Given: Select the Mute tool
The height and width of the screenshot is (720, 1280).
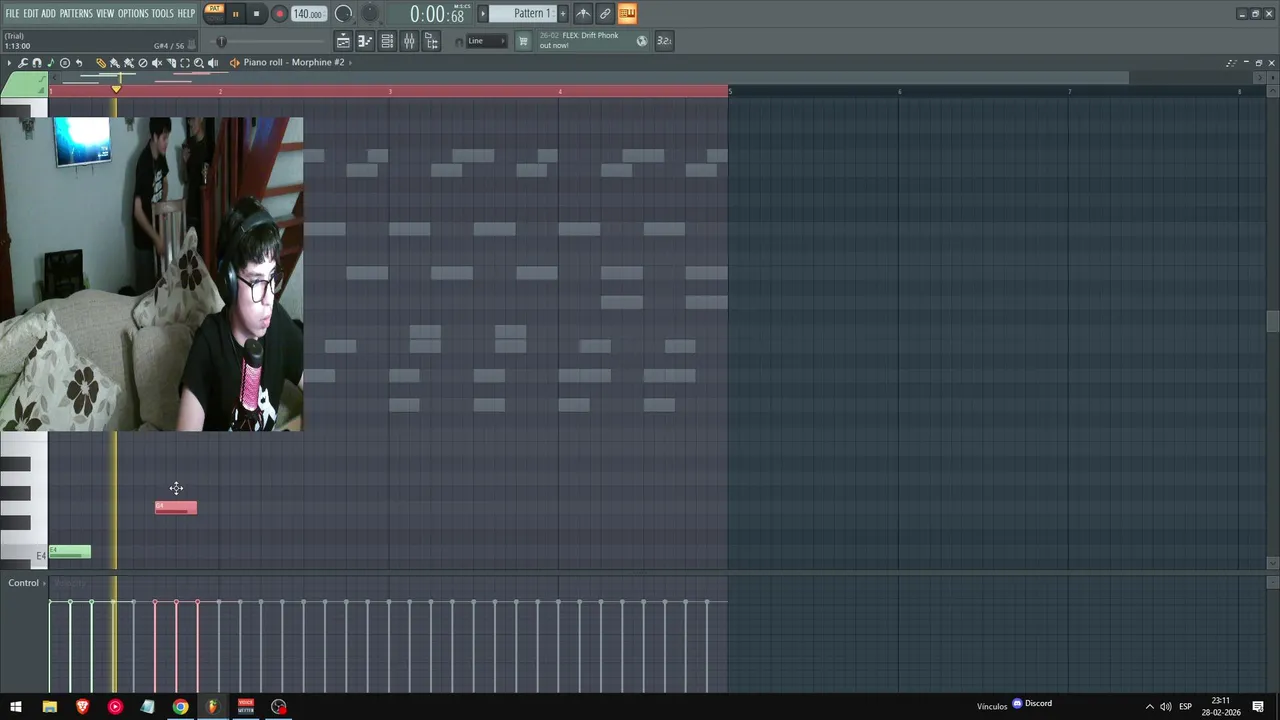Looking at the screenshot, I should click(x=157, y=63).
